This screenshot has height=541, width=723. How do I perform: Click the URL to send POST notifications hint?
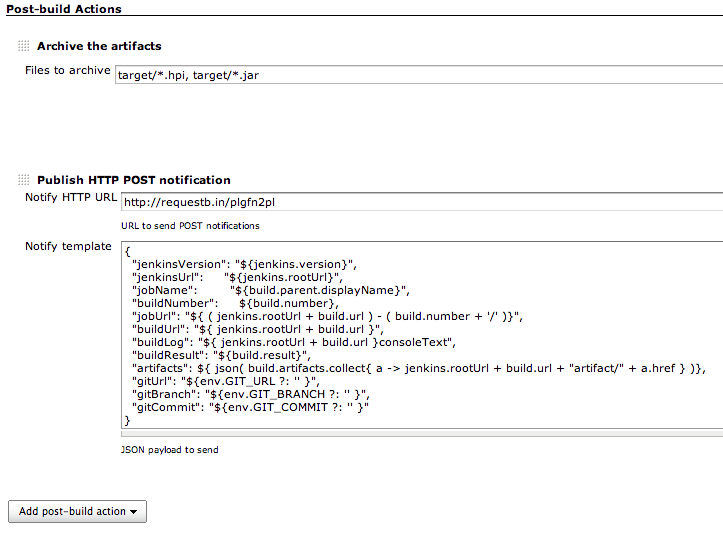coord(190,226)
